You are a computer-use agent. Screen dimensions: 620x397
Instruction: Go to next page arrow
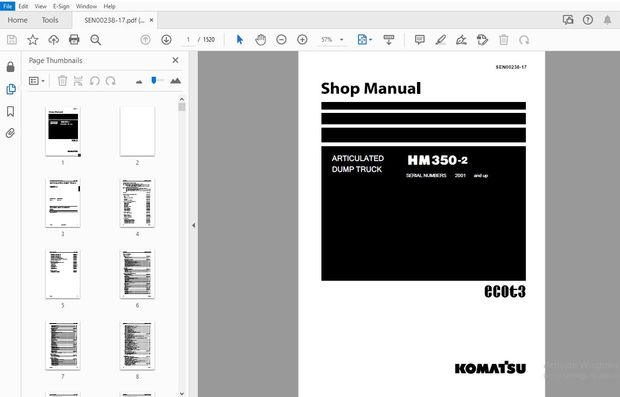[x=166, y=40]
